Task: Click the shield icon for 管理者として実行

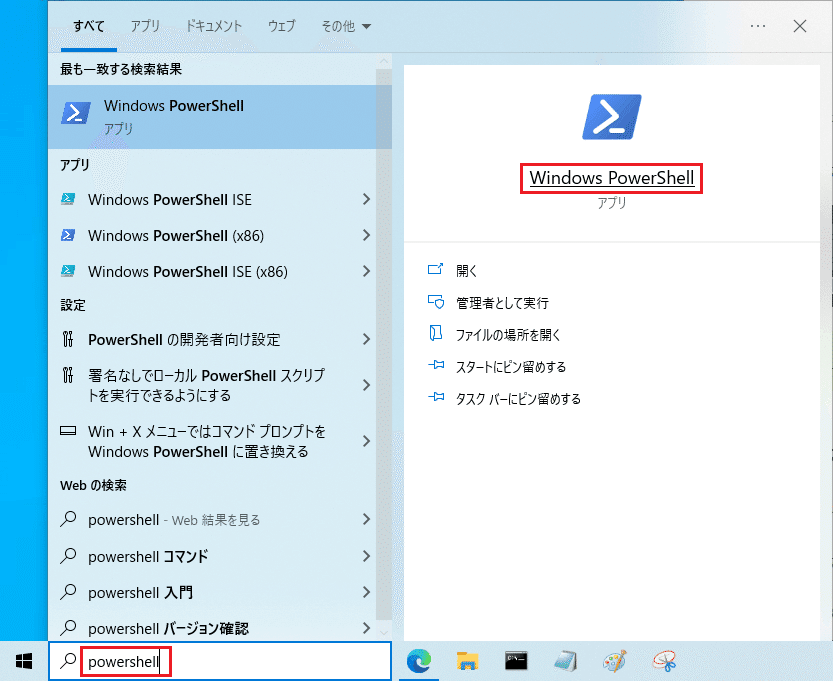Action: point(436,302)
